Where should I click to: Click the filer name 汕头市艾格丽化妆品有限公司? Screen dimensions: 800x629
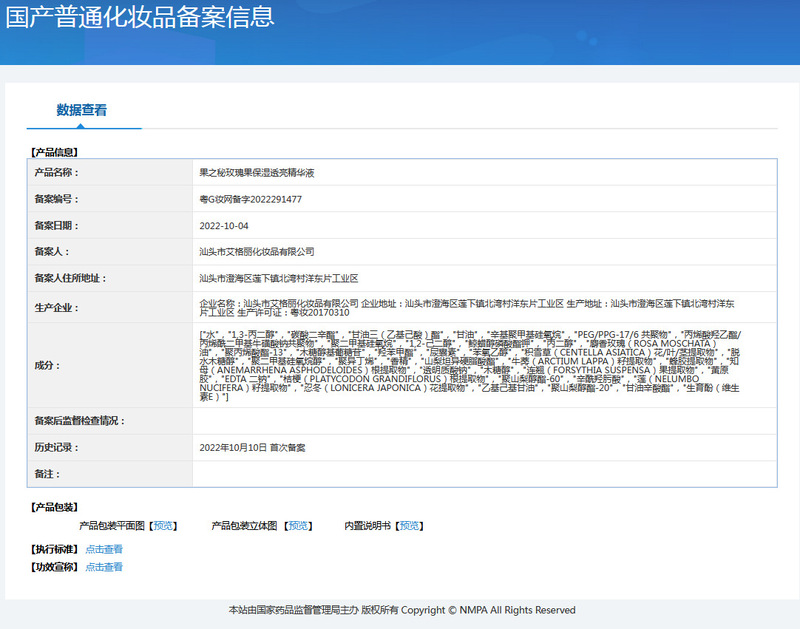[x=257, y=252]
